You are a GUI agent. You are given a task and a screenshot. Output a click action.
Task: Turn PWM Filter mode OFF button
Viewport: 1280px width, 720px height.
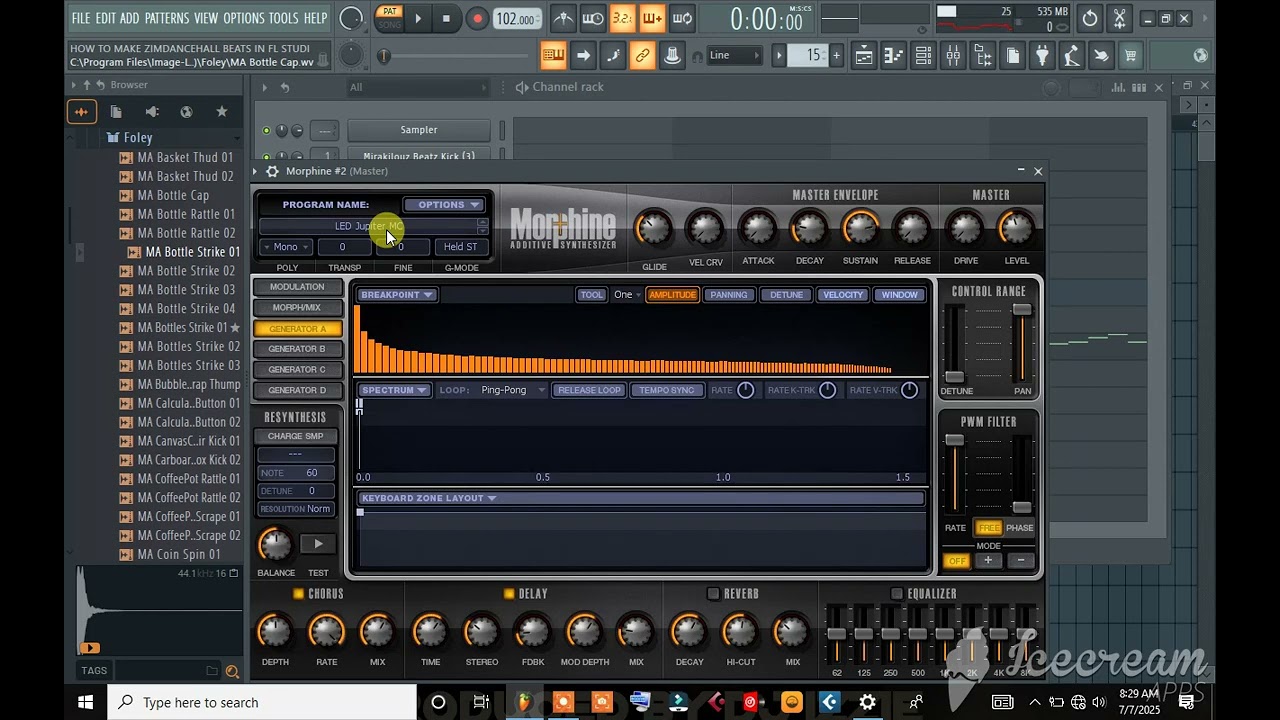(957, 561)
